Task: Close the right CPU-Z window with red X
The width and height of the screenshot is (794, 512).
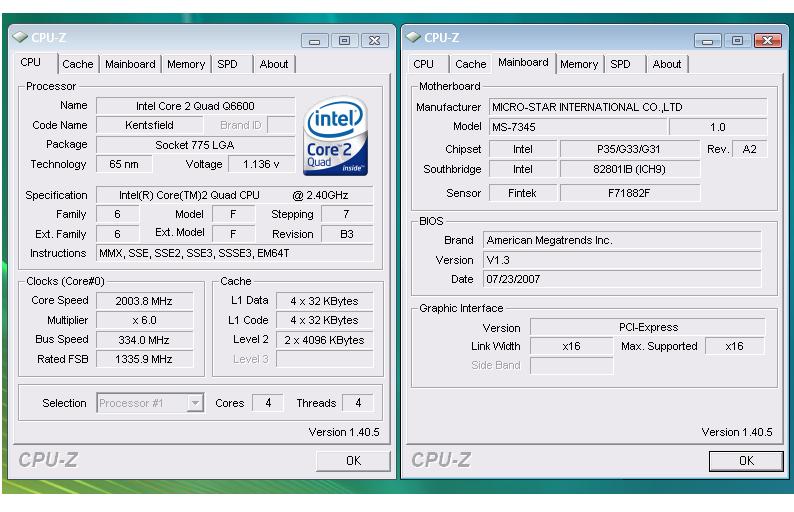Action: (768, 41)
